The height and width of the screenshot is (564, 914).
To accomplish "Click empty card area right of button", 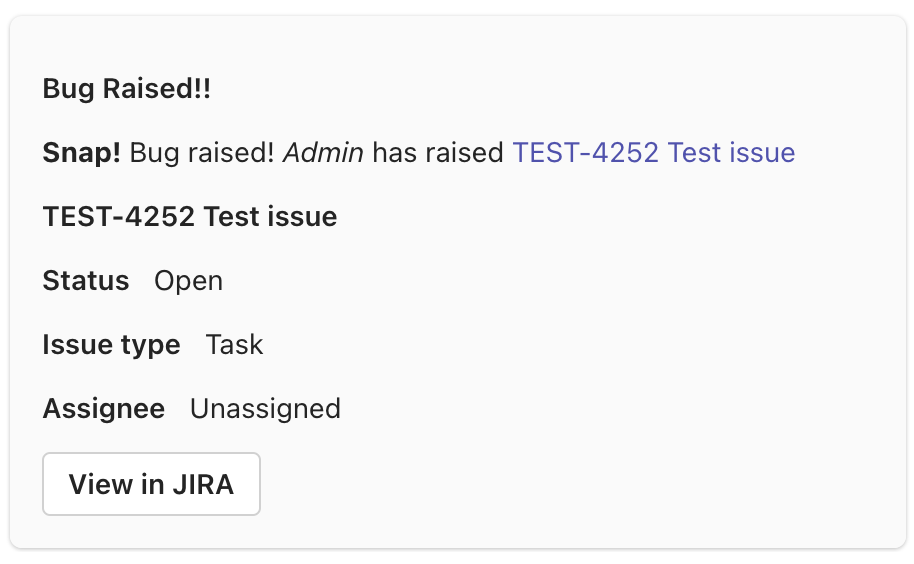I will click(580, 485).
